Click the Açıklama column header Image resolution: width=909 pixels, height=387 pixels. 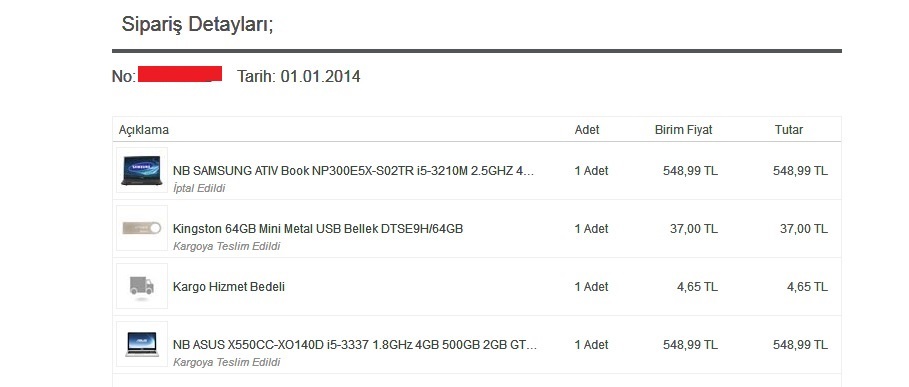click(144, 130)
